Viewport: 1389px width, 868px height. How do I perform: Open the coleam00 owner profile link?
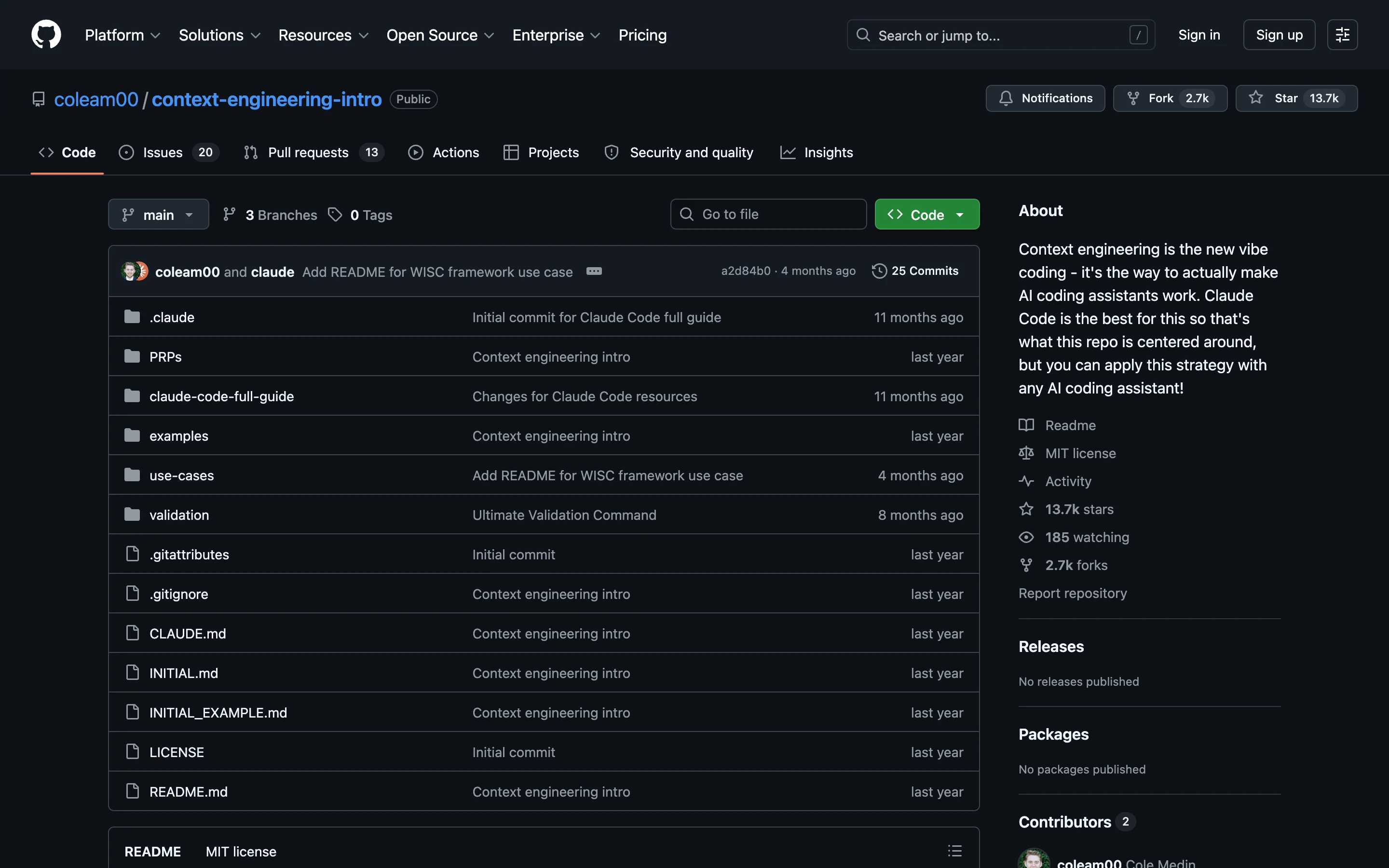point(96,99)
